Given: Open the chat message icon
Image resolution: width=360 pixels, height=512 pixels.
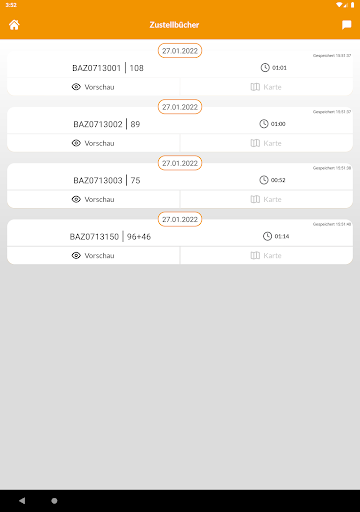Looking at the screenshot, I should tap(346, 25).
